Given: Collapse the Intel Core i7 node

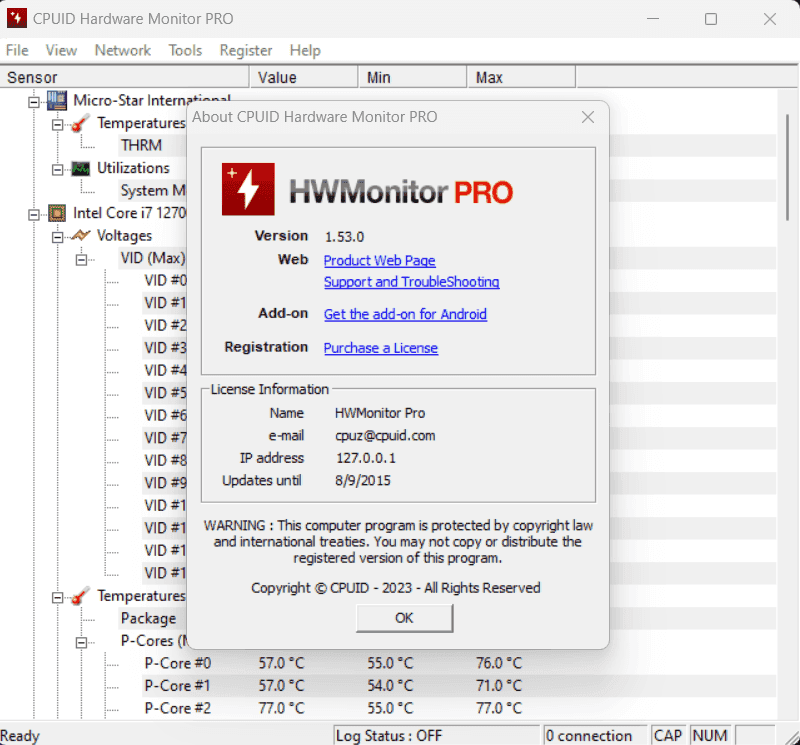Looking at the screenshot, I should [34, 214].
